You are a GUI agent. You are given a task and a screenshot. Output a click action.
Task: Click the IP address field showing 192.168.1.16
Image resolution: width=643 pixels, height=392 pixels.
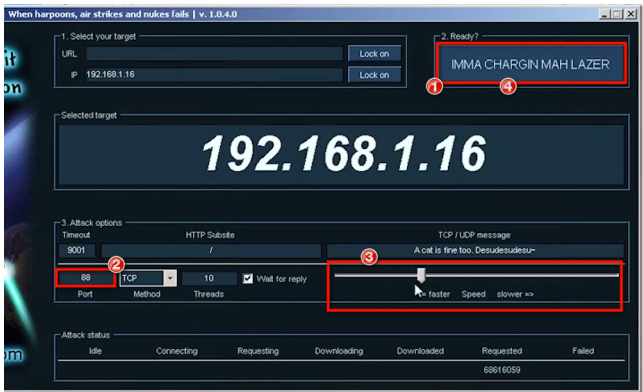tap(214, 75)
